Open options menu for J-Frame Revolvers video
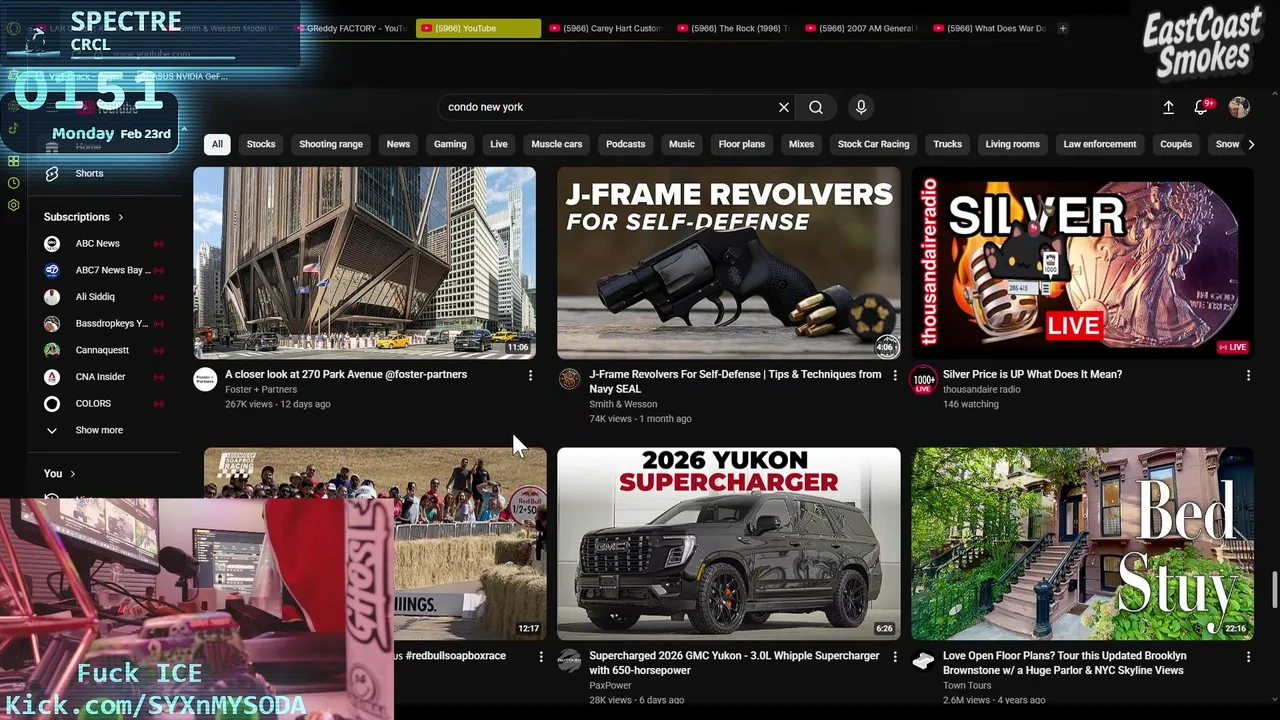 click(894, 375)
